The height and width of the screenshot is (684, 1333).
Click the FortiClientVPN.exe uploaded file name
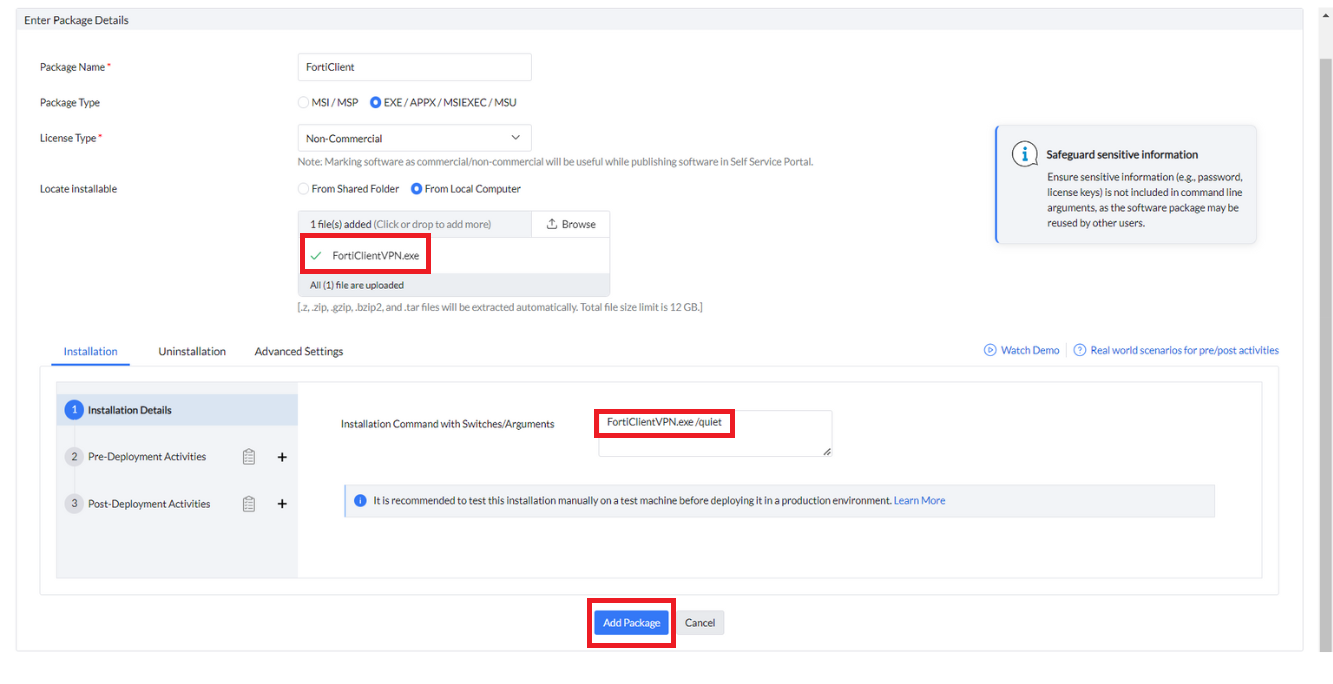[376, 256]
